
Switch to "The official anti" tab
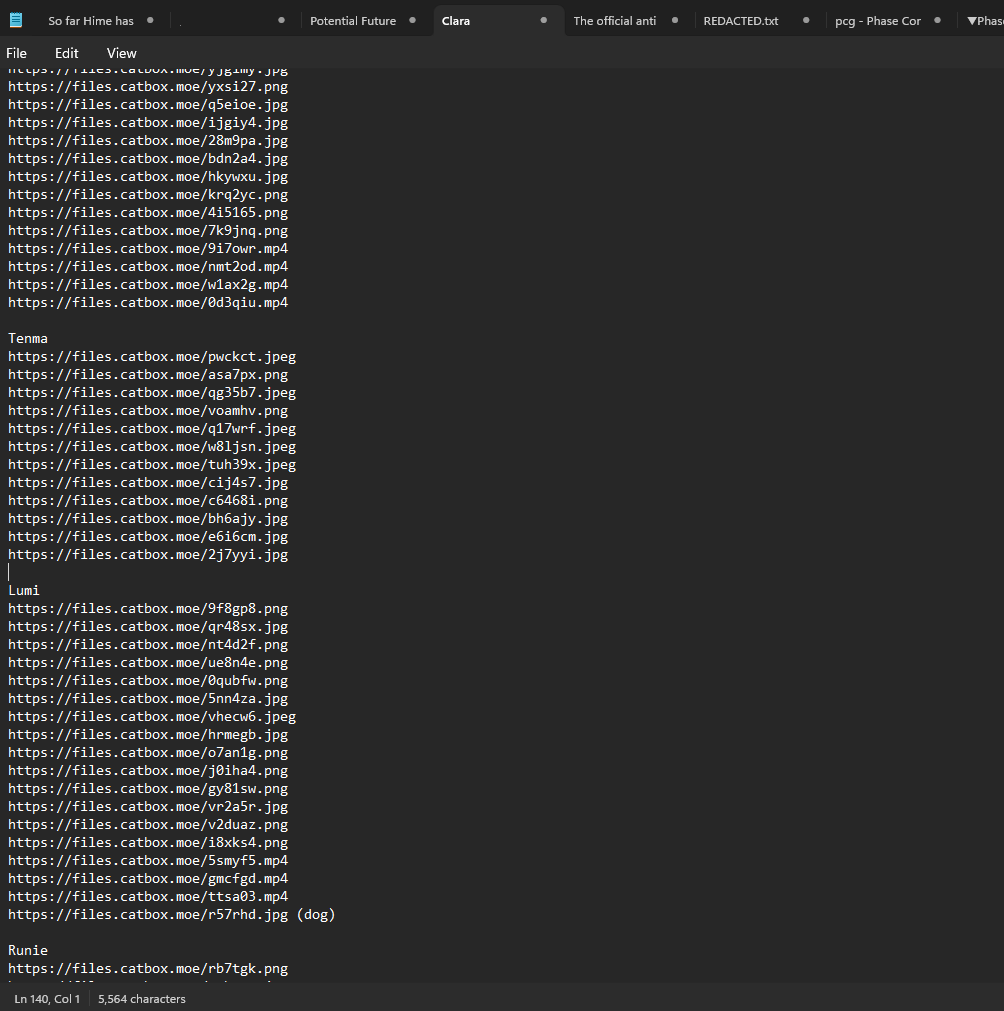[614, 21]
